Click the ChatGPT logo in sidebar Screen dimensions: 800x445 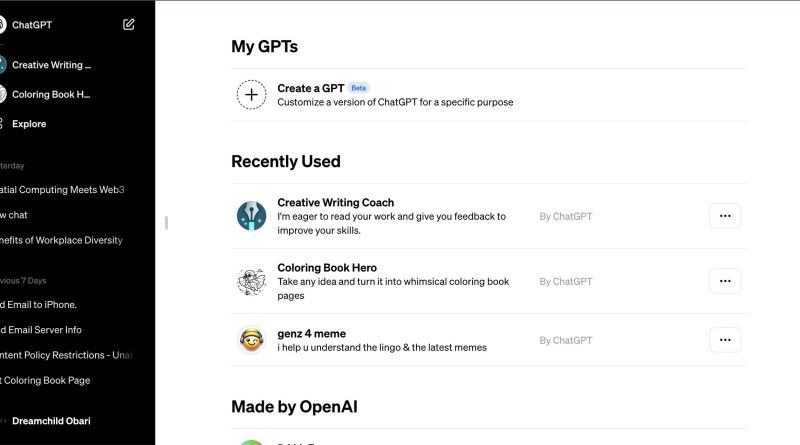click(3, 24)
